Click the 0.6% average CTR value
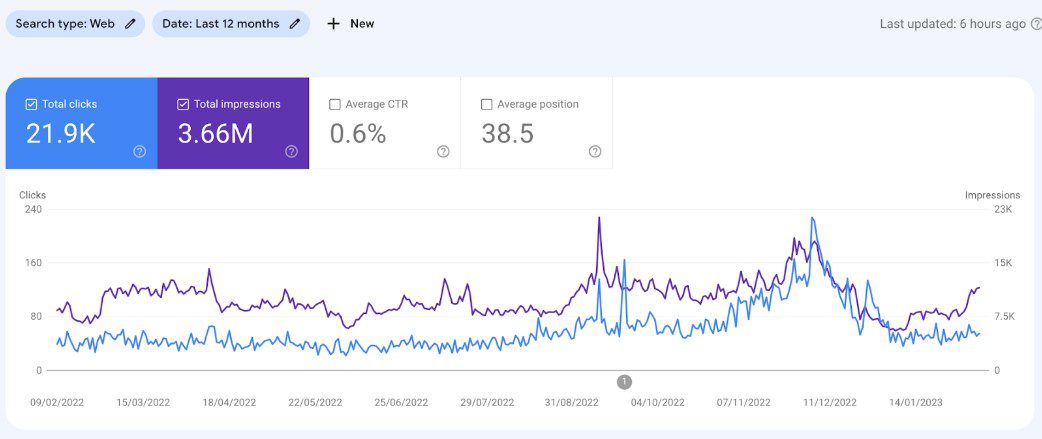Image resolution: width=1042 pixels, height=439 pixels. pos(358,134)
